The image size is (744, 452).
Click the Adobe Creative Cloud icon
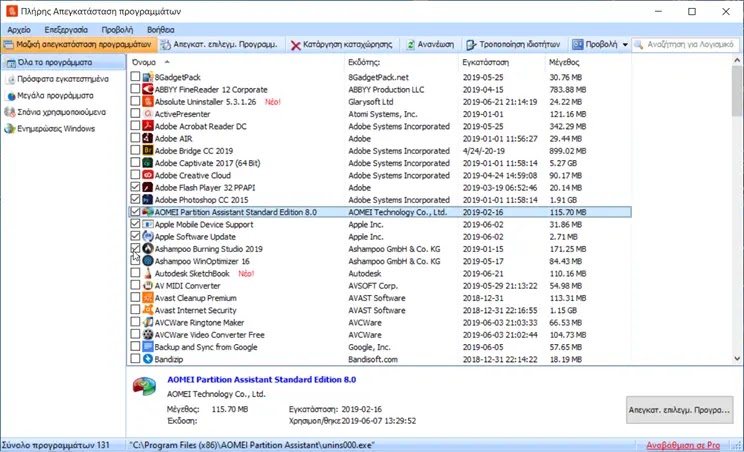click(x=148, y=175)
